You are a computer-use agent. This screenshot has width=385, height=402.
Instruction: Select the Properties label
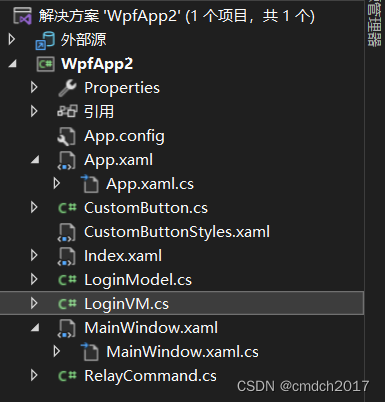pyautogui.click(x=122, y=88)
